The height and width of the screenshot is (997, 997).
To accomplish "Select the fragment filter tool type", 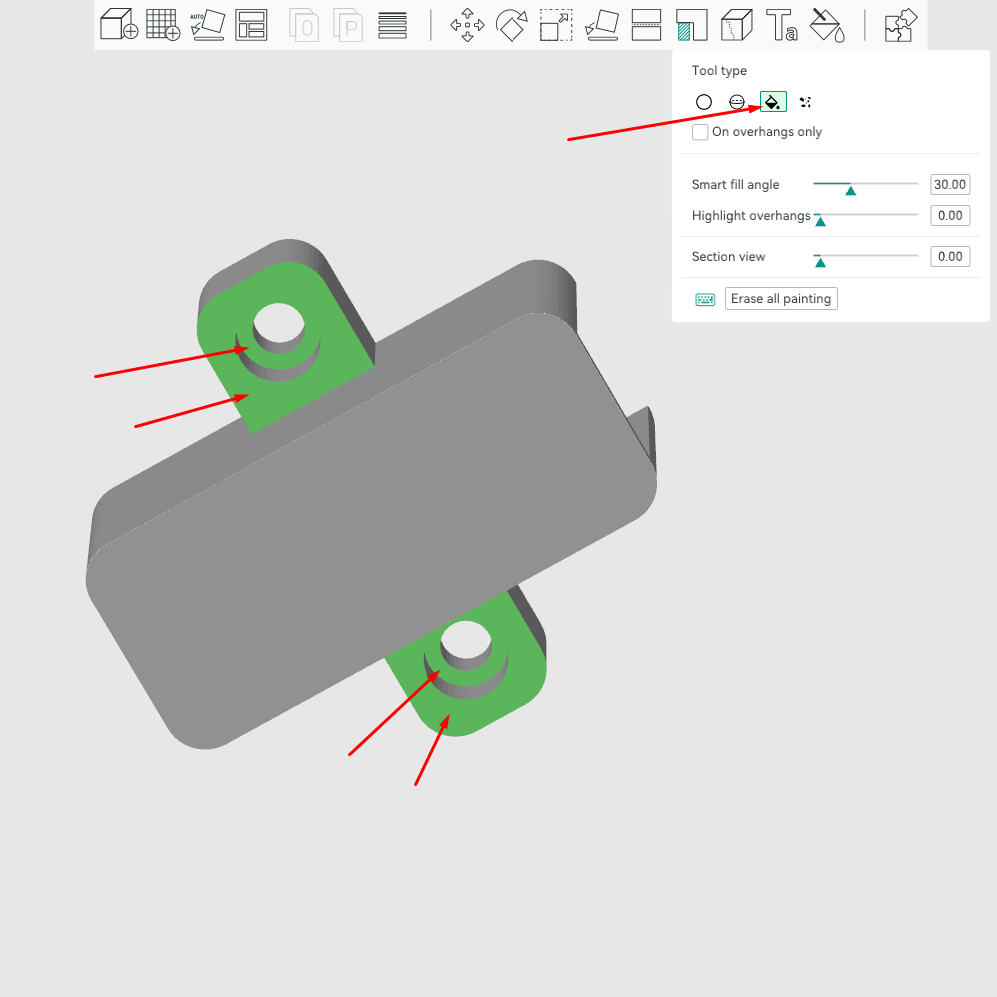I will [804, 102].
